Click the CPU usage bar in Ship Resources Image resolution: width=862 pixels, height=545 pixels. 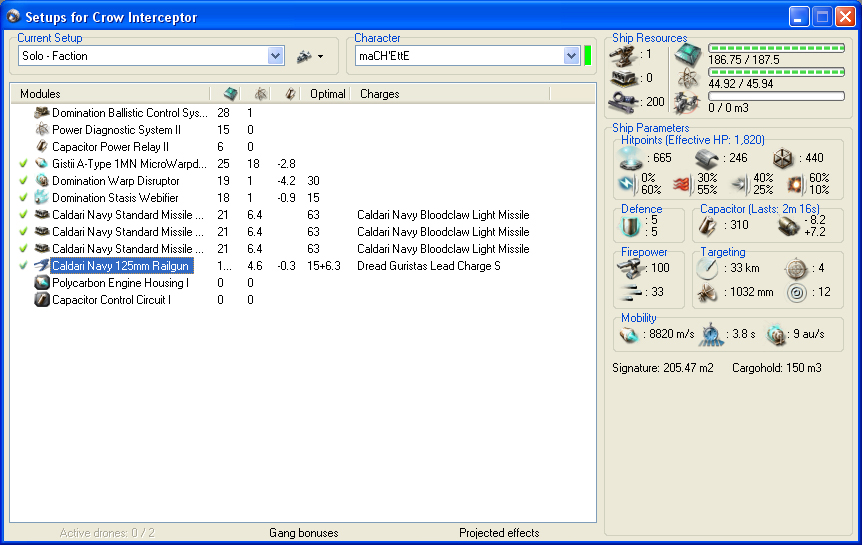[x=777, y=48]
